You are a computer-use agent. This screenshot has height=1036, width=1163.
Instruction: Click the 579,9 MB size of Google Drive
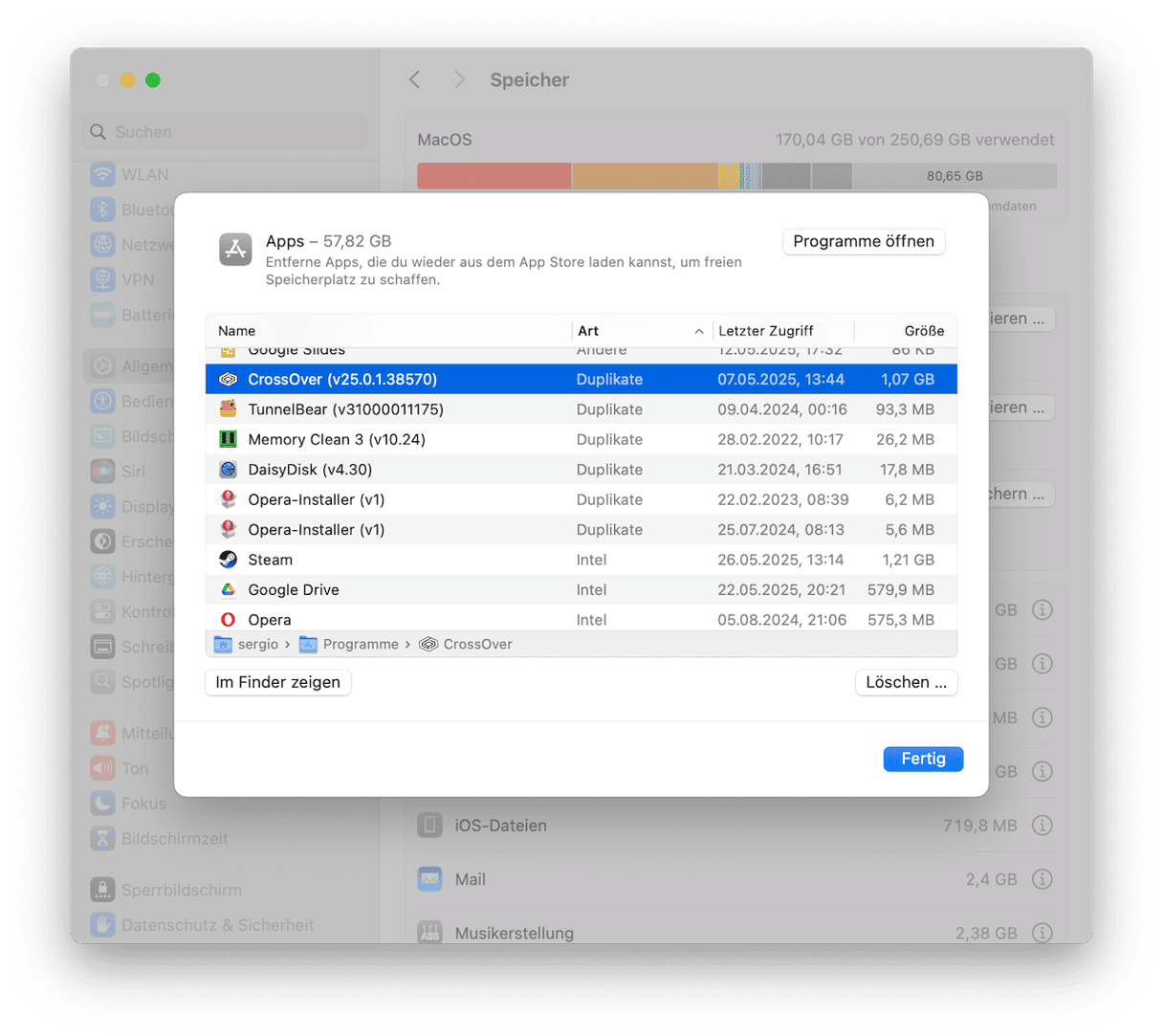[901, 590]
